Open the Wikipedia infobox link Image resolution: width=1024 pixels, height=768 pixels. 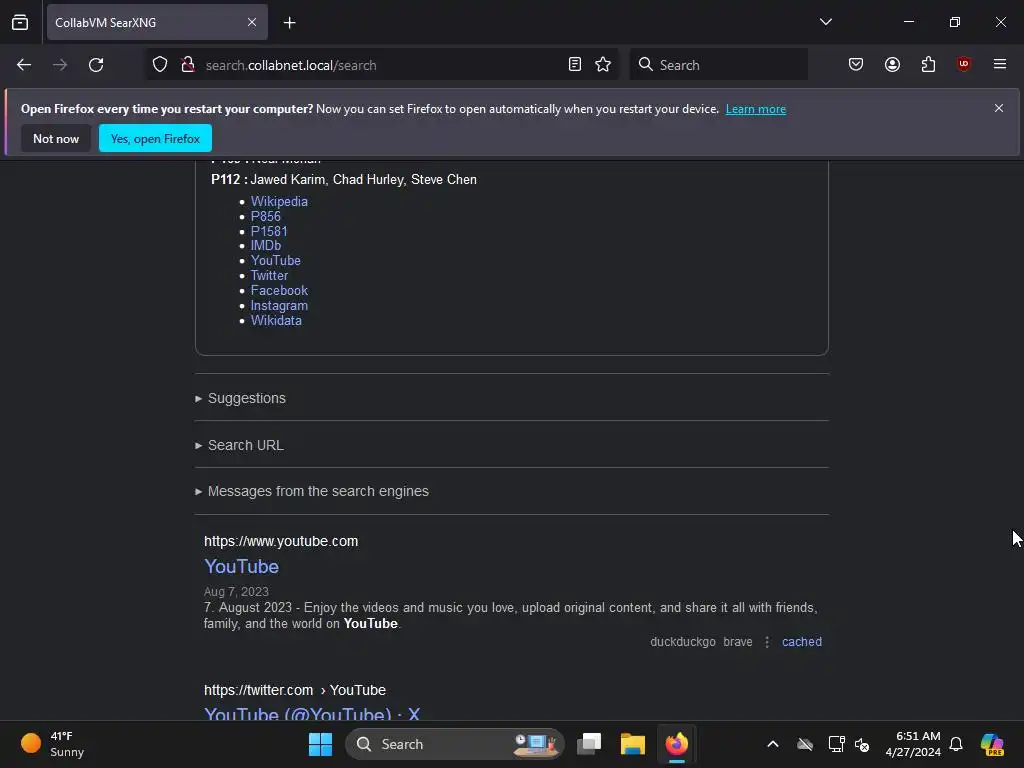(279, 201)
